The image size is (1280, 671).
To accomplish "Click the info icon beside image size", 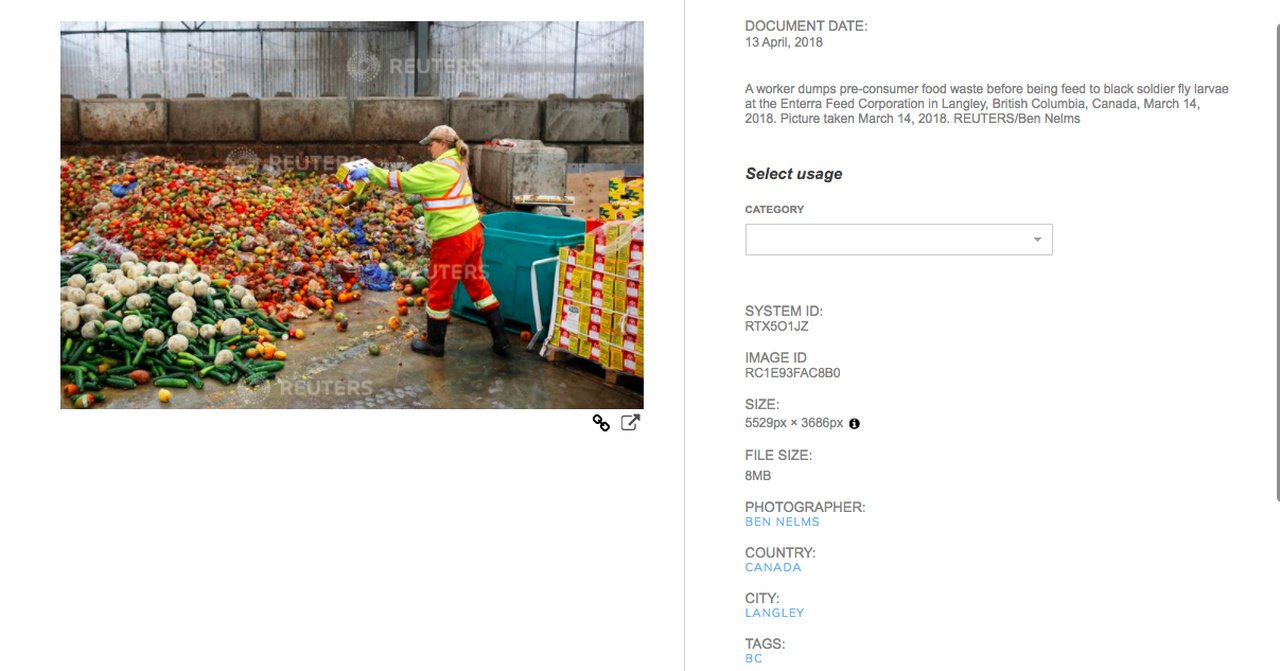I will click(x=854, y=423).
